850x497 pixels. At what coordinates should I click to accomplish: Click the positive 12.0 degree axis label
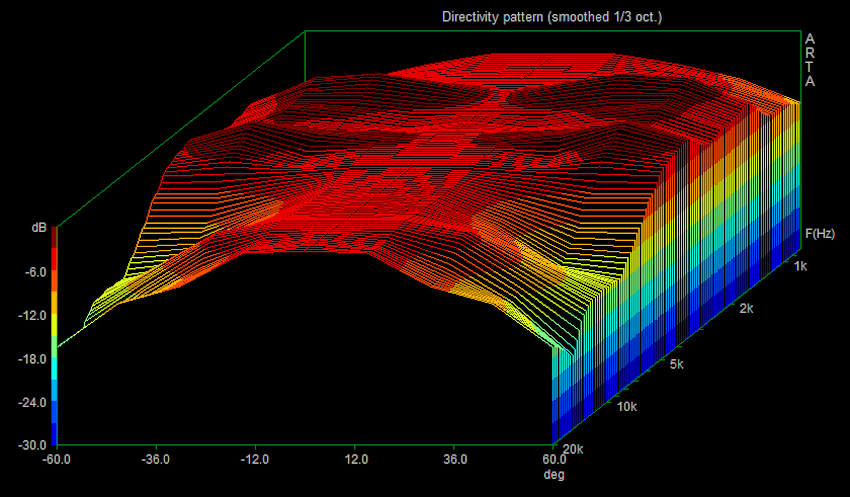(x=355, y=459)
